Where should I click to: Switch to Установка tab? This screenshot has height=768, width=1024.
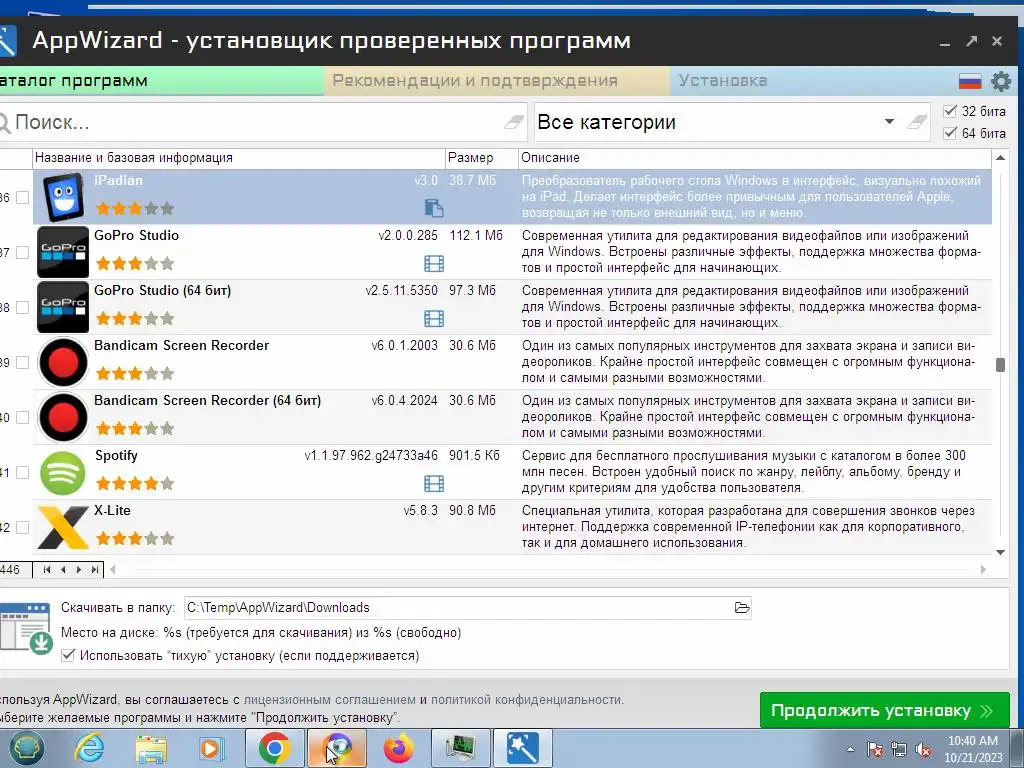pos(812,81)
